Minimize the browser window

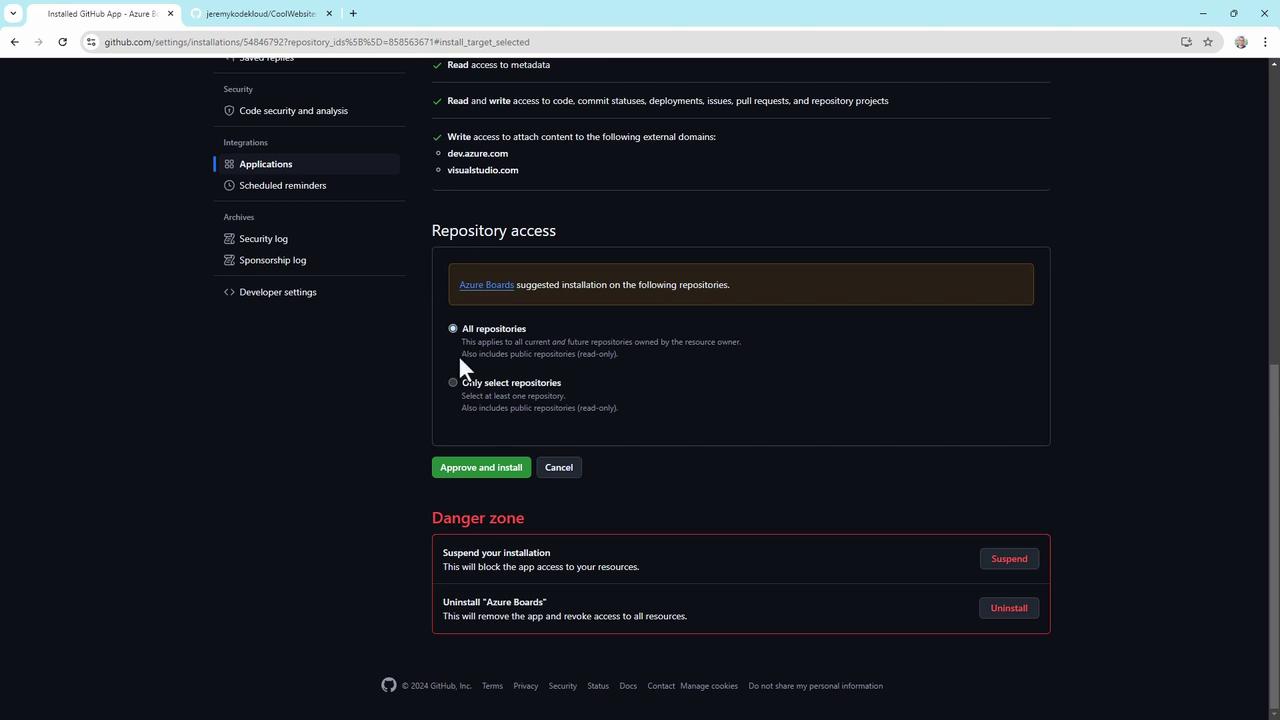point(1203,13)
